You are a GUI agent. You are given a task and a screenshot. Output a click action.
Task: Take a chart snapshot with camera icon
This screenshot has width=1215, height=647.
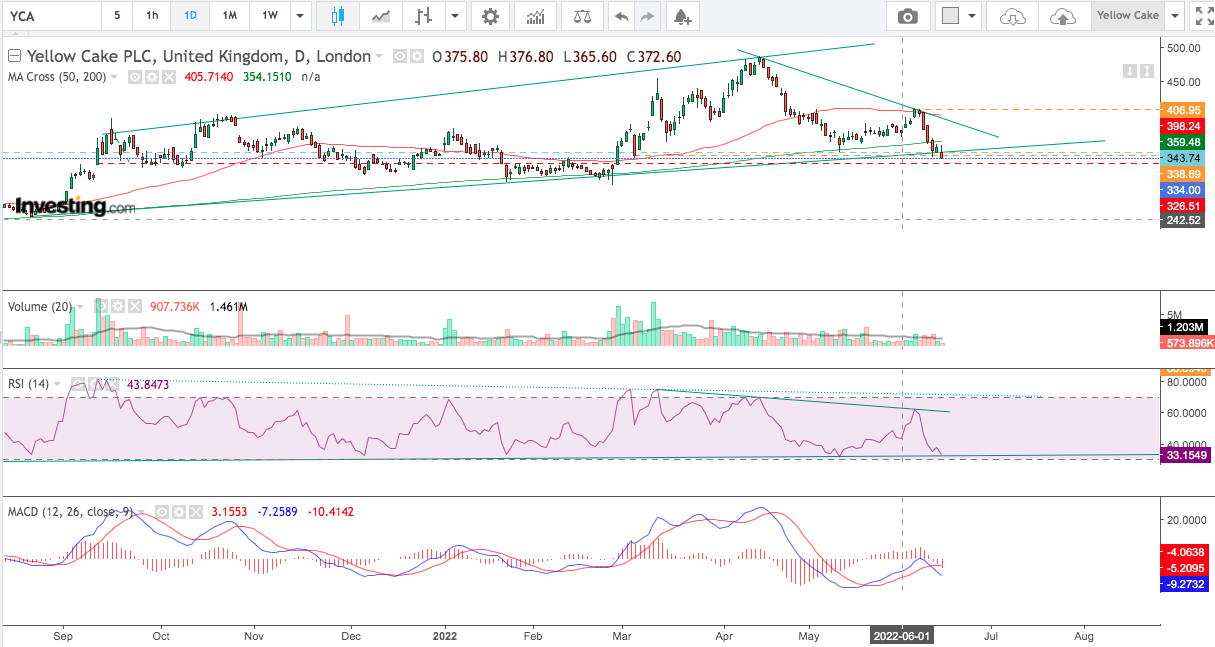[x=908, y=16]
